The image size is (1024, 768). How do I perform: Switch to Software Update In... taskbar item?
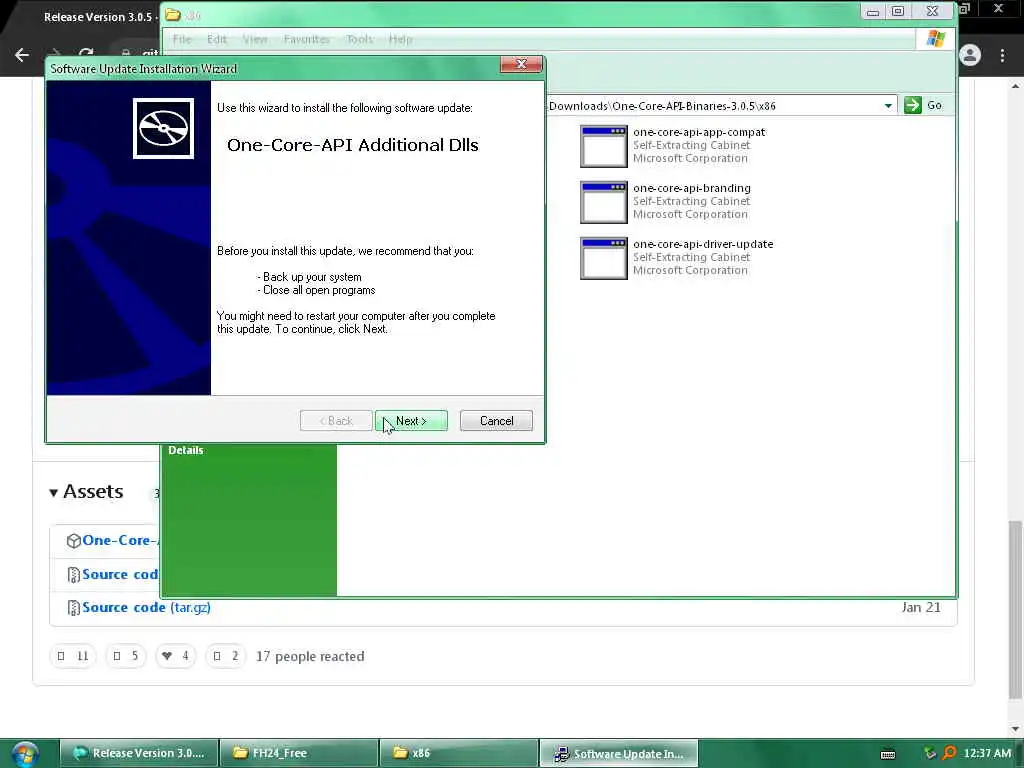click(x=618, y=753)
